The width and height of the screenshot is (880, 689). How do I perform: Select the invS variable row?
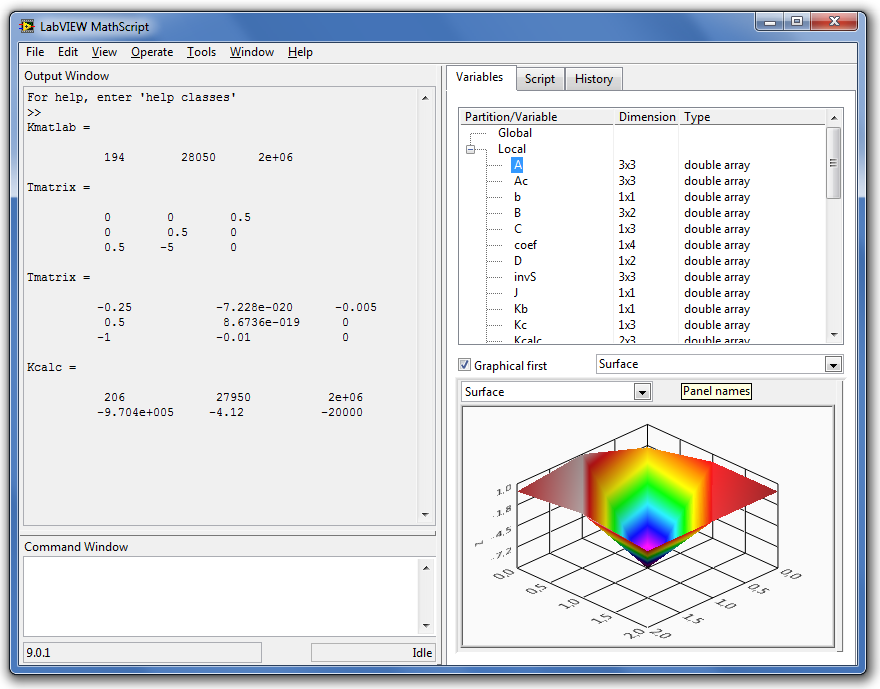[x=525, y=277]
